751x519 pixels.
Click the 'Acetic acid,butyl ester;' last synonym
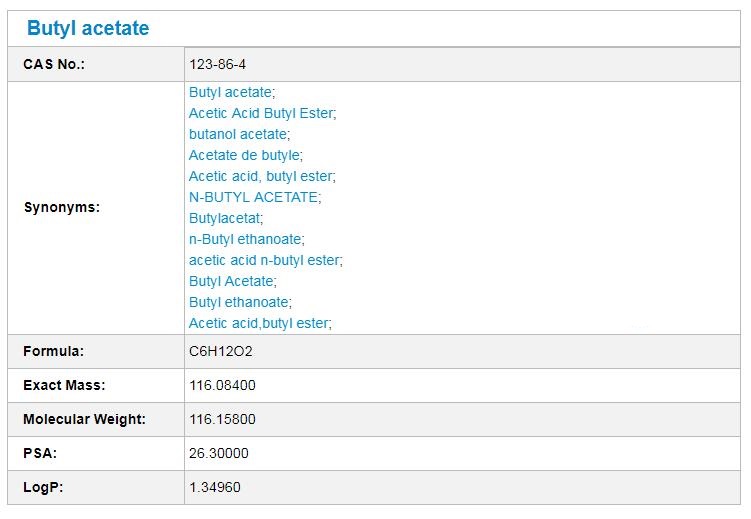coord(260,323)
